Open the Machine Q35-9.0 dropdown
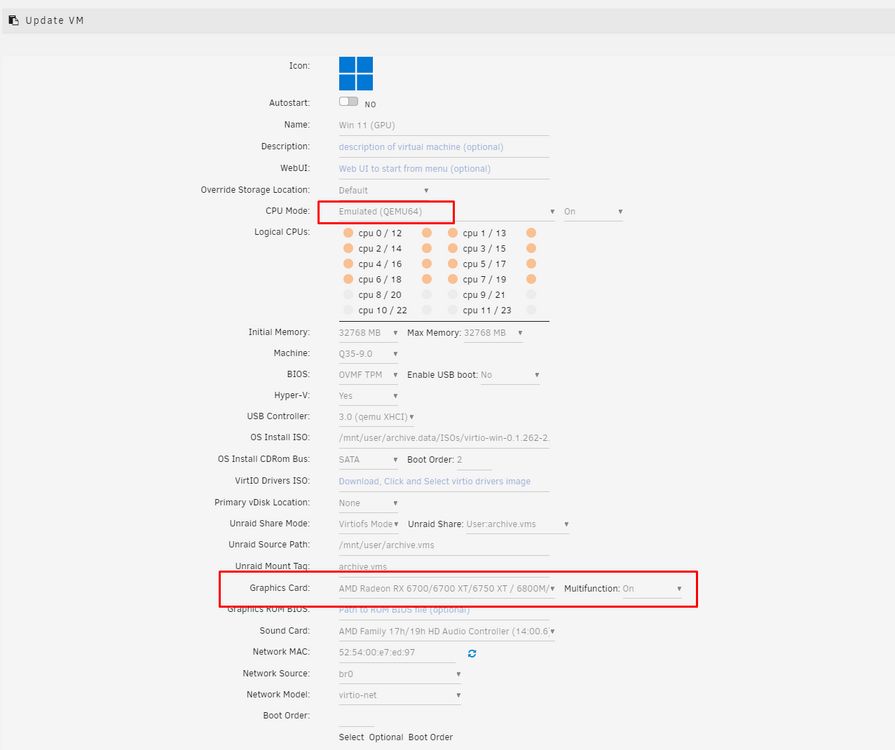The width and height of the screenshot is (895, 750). (x=368, y=354)
